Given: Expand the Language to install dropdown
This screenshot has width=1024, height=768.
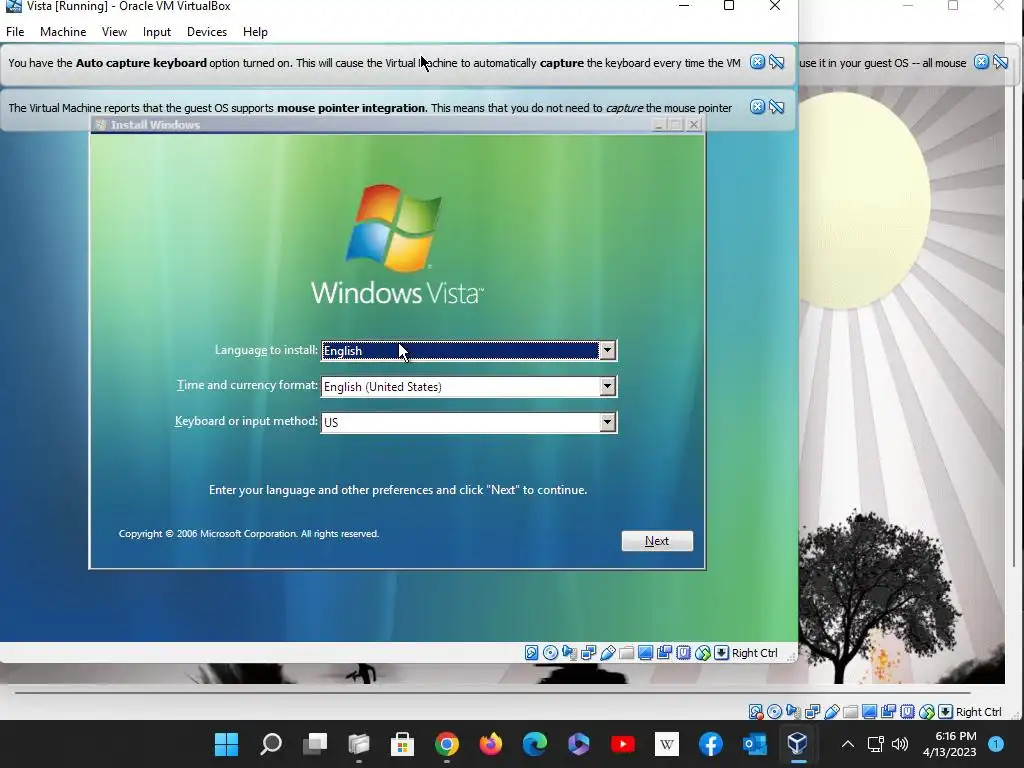Looking at the screenshot, I should click(607, 351).
